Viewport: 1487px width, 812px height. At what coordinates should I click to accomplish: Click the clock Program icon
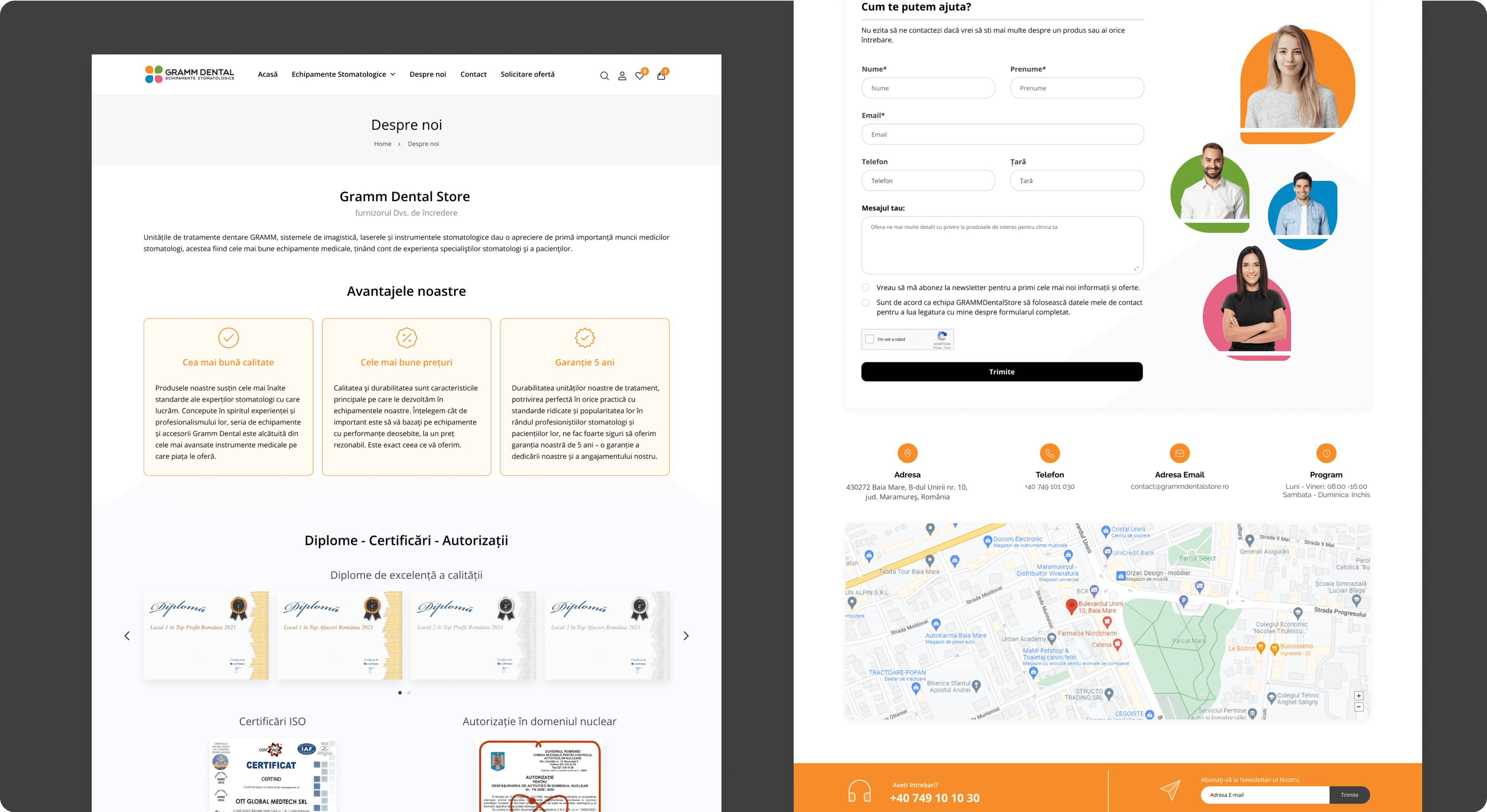click(x=1326, y=453)
